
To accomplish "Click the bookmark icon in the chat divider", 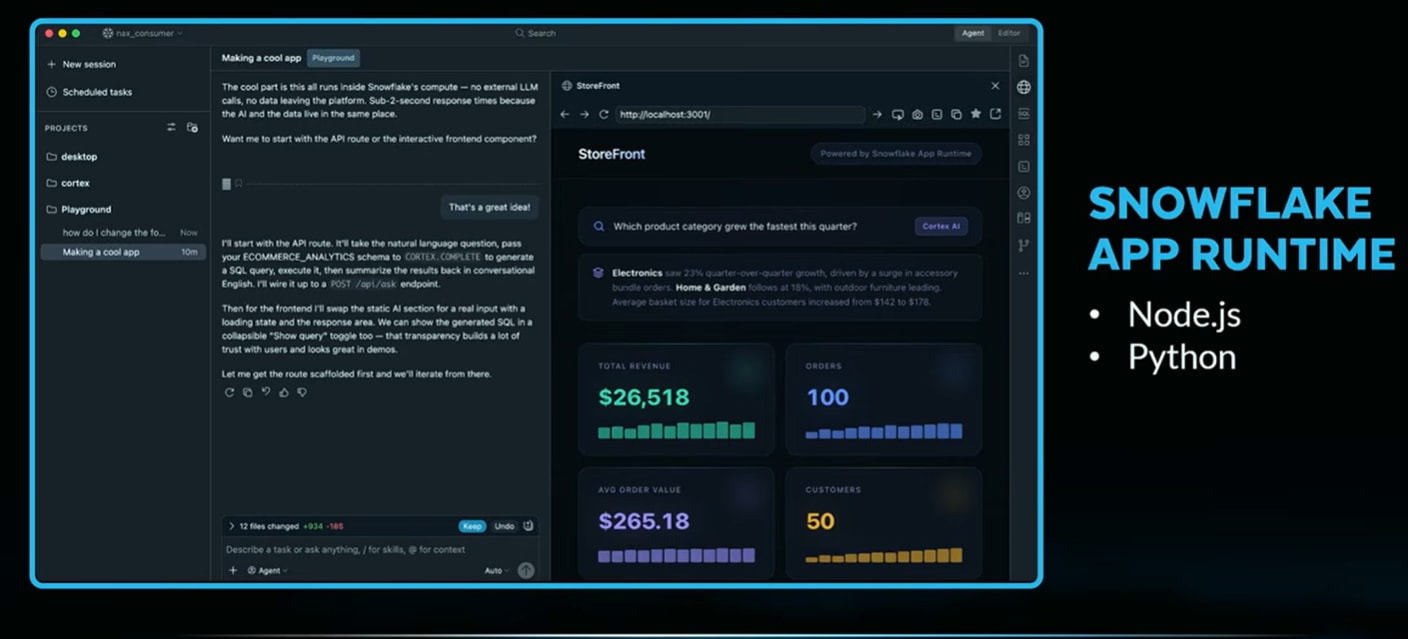I will (239, 184).
